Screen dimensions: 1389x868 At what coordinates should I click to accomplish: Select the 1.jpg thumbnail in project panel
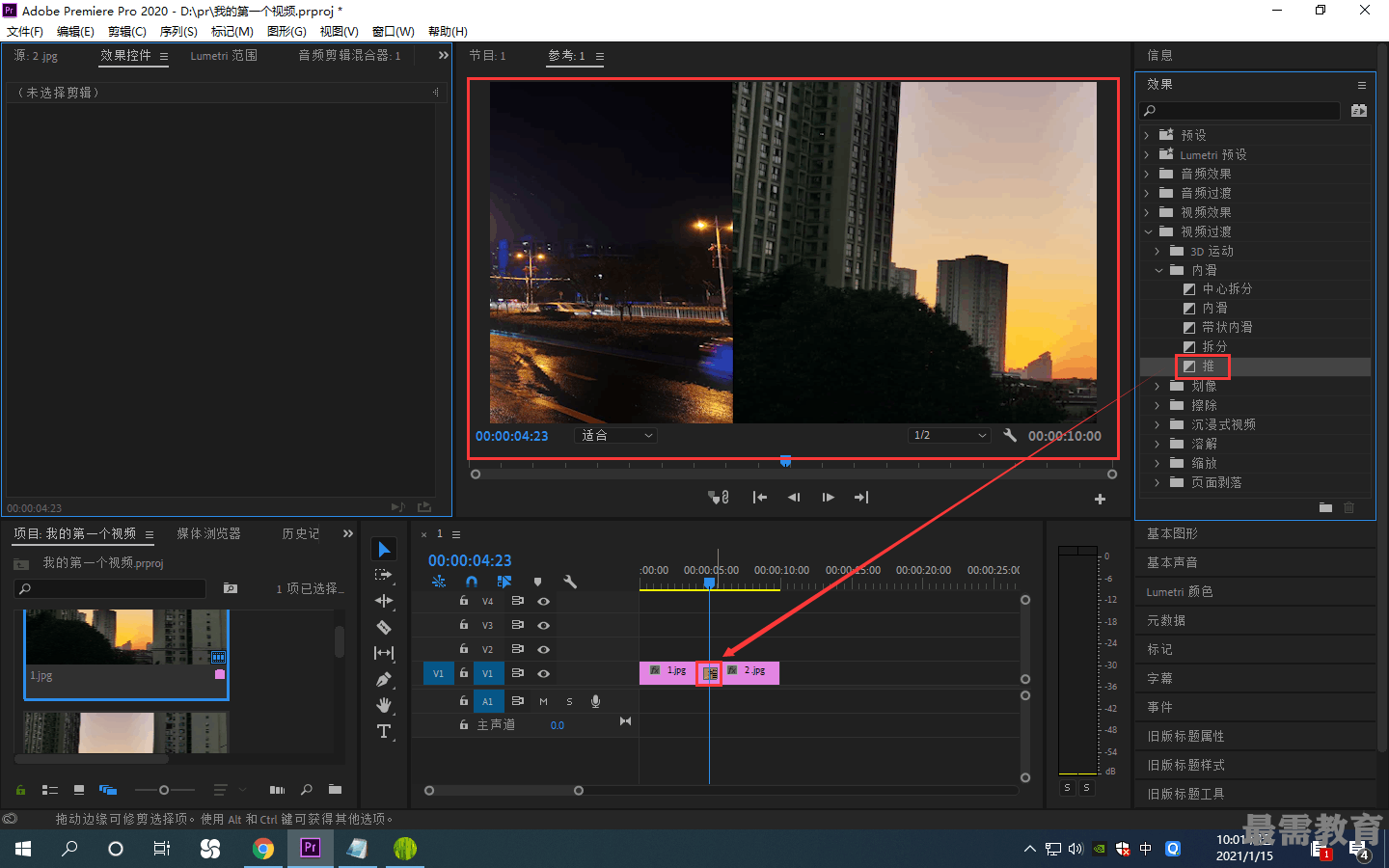click(x=126, y=654)
